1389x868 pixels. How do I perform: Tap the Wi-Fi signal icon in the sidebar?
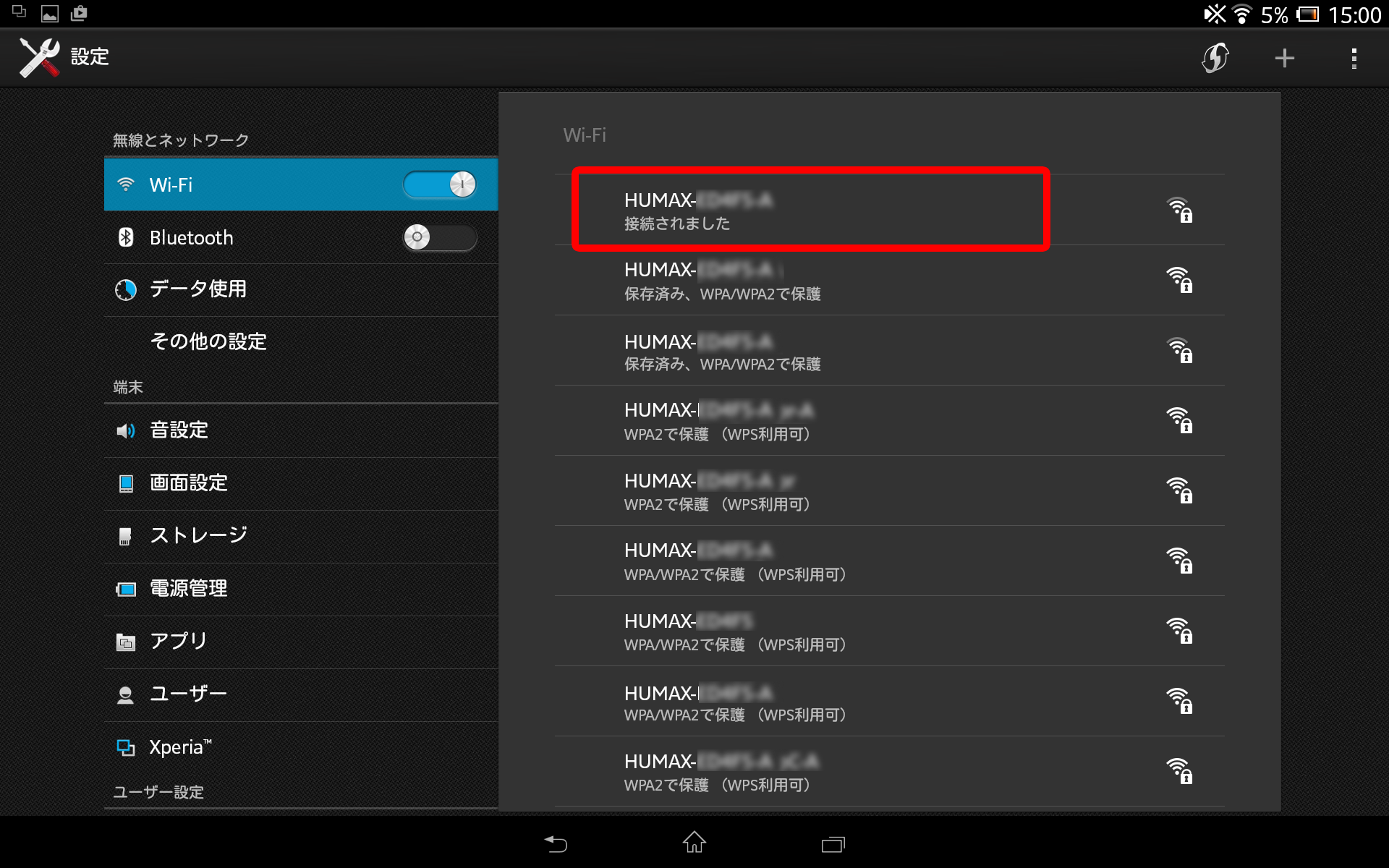[126, 184]
